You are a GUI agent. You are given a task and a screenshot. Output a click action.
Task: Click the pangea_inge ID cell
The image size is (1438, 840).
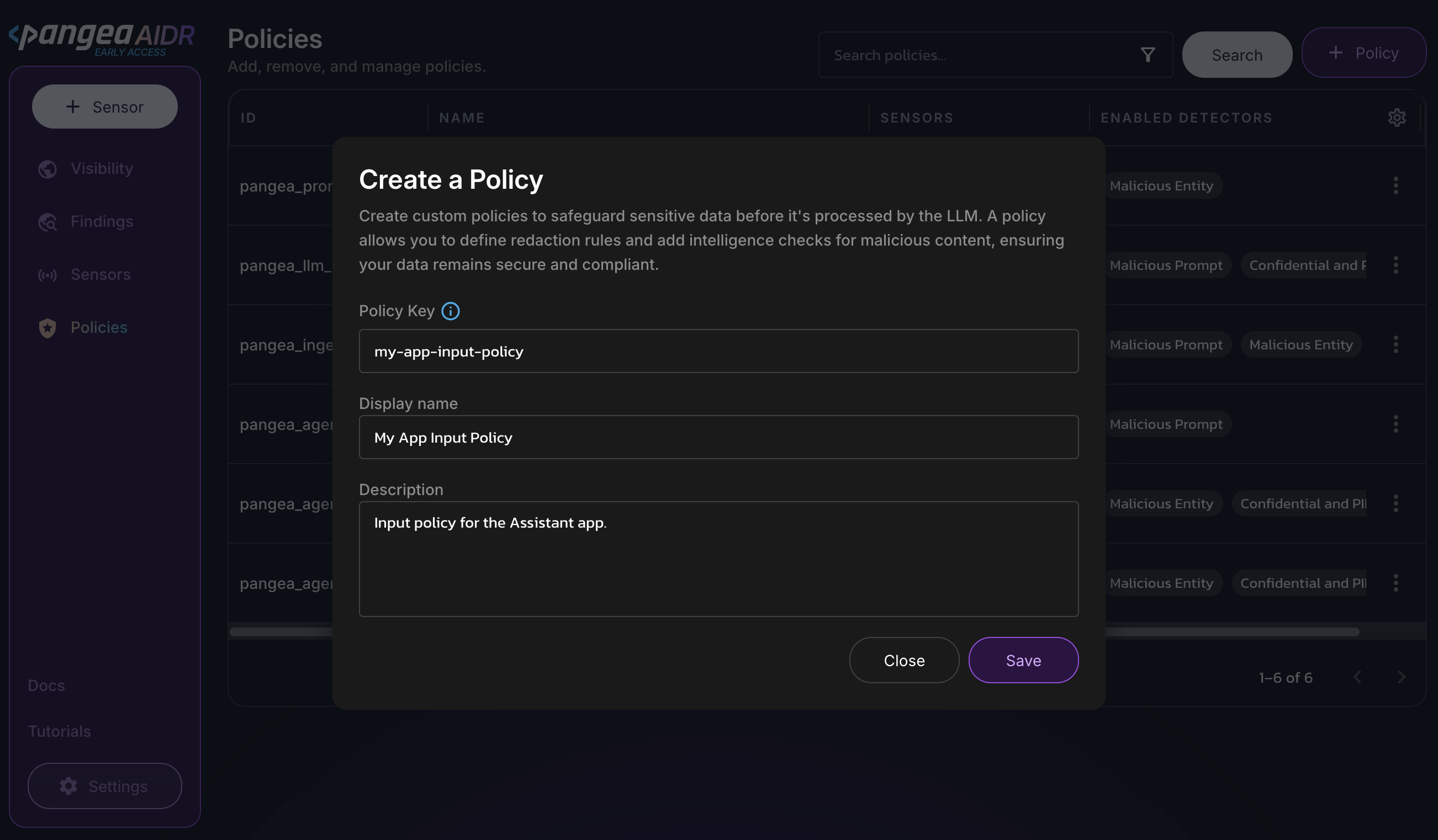pyautogui.click(x=286, y=345)
